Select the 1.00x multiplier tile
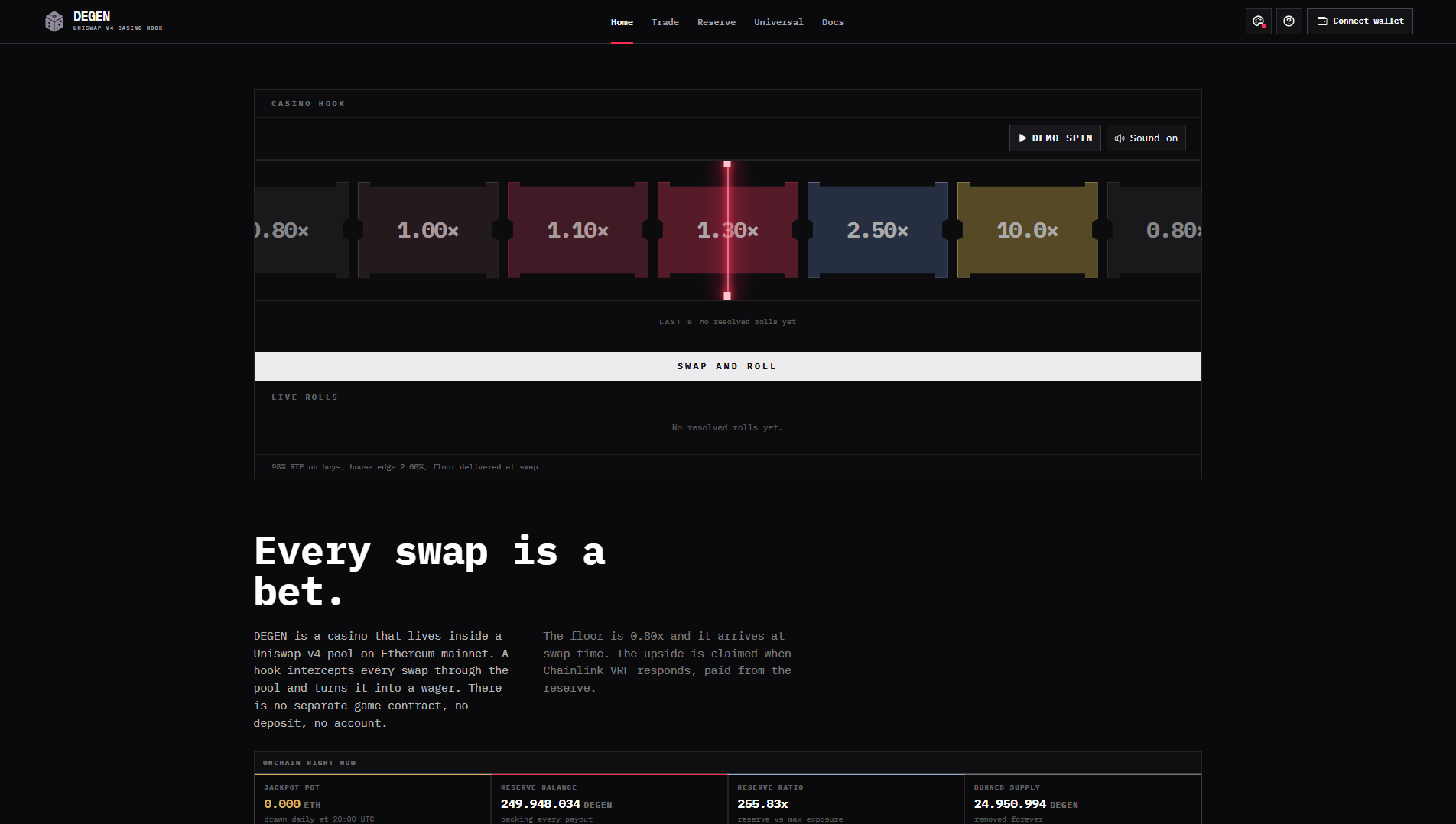 pos(428,230)
